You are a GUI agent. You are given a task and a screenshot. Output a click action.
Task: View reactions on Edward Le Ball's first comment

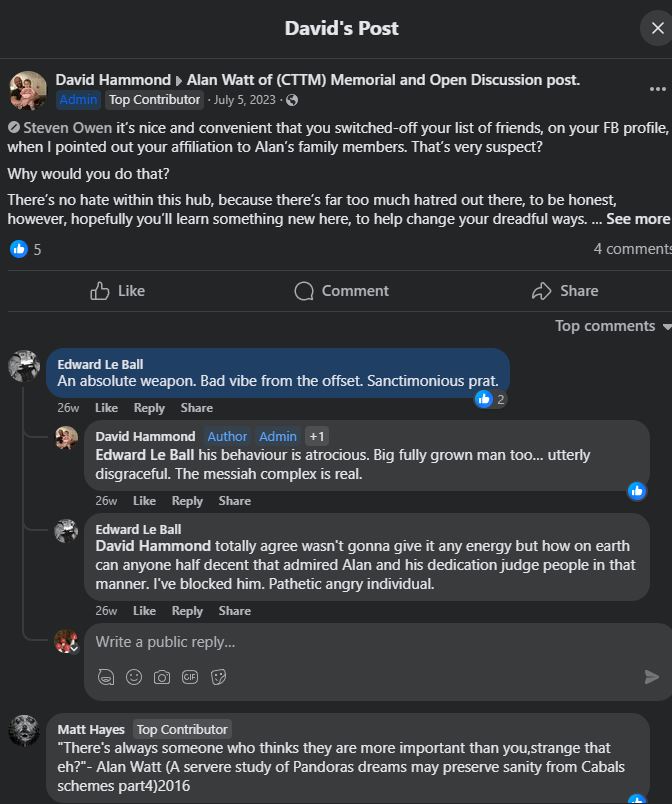click(490, 399)
